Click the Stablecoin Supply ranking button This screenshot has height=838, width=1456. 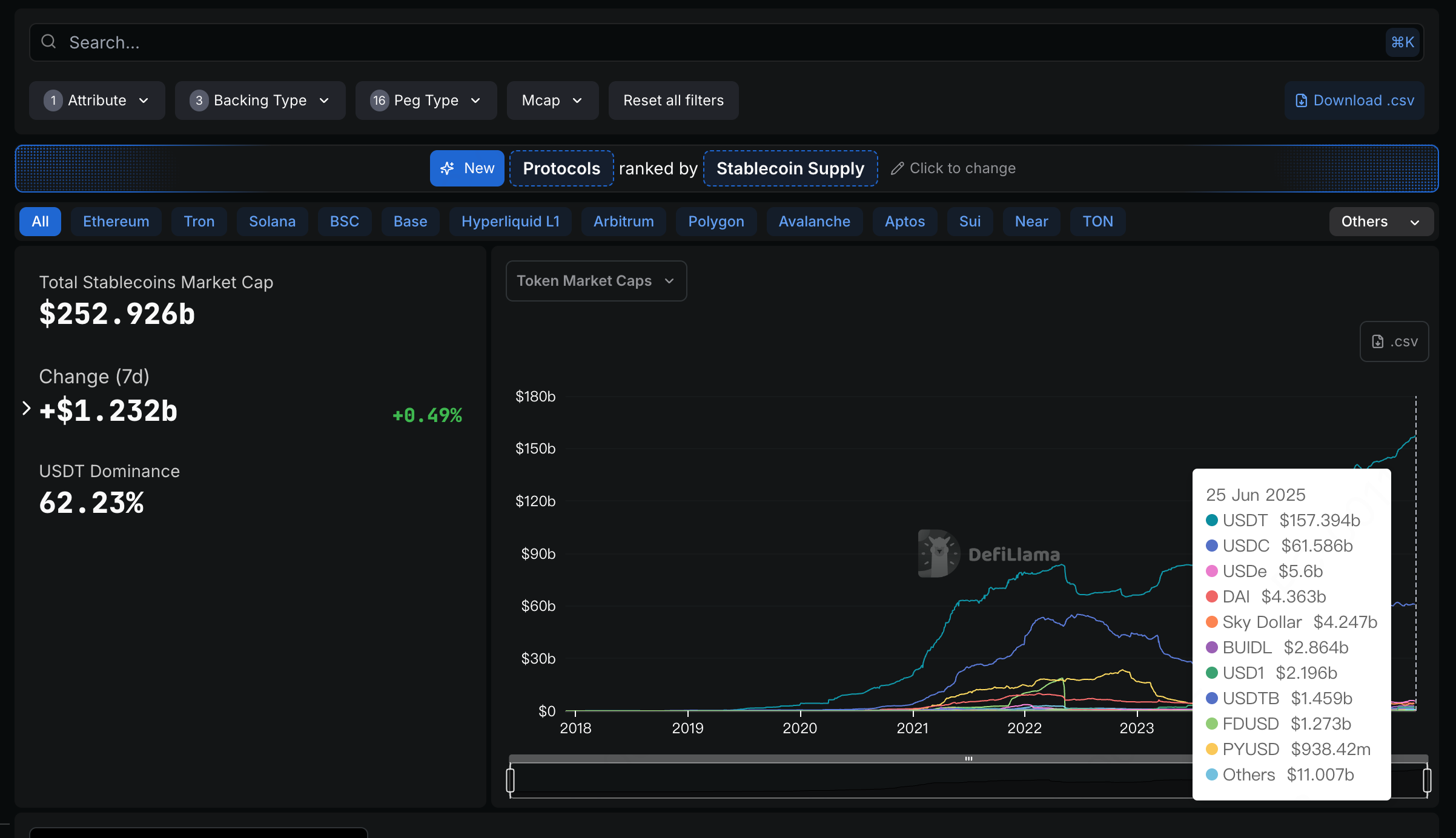pos(790,168)
